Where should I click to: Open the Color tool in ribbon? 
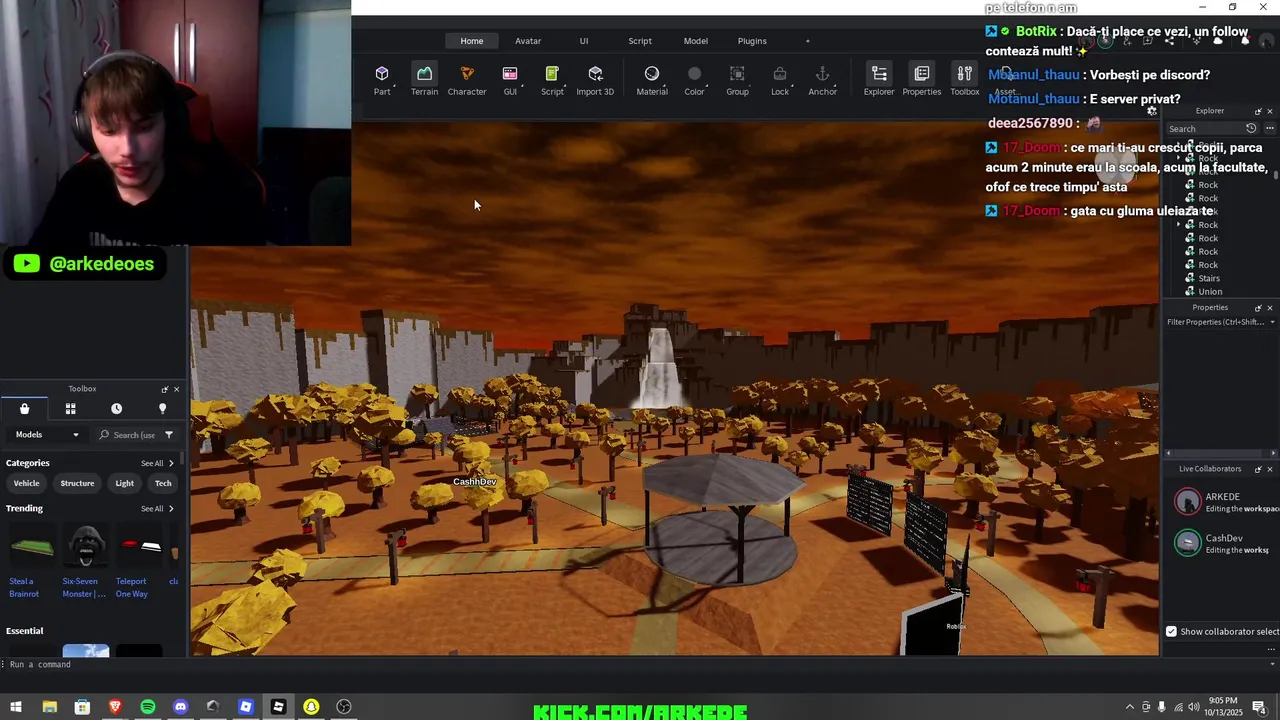pos(694,80)
